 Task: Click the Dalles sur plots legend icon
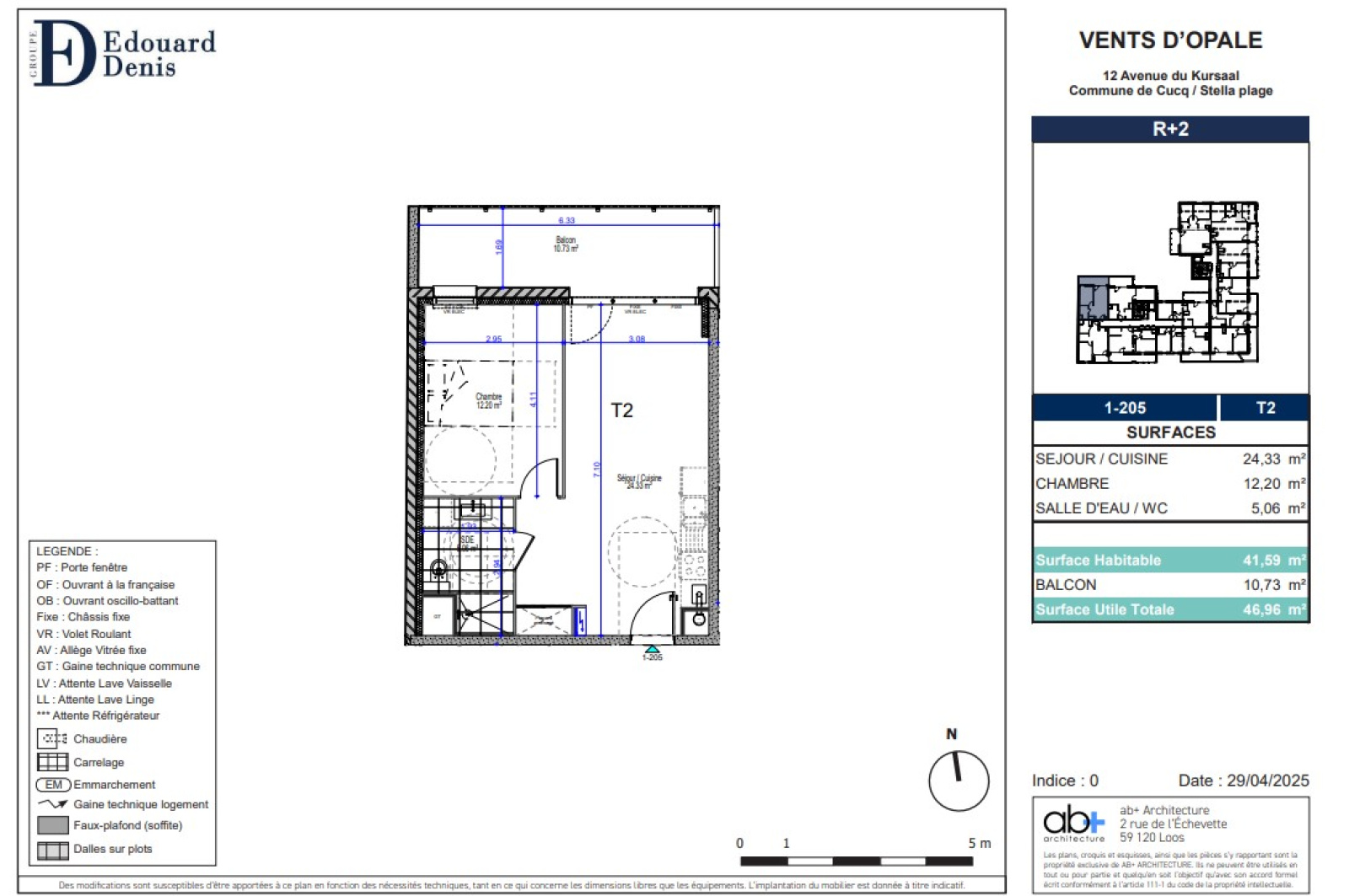pos(52,850)
